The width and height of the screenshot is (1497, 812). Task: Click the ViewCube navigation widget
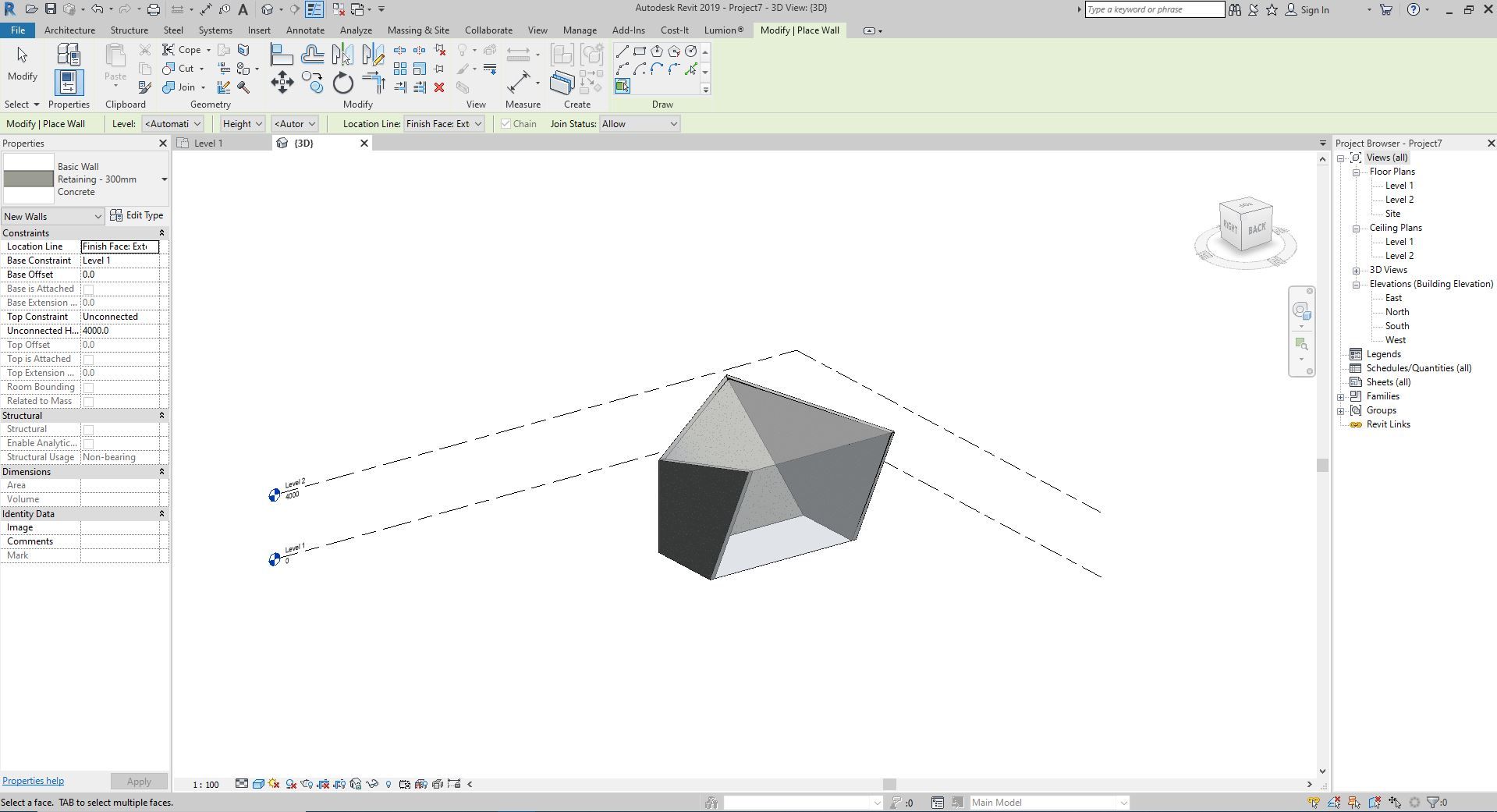click(1246, 227)
